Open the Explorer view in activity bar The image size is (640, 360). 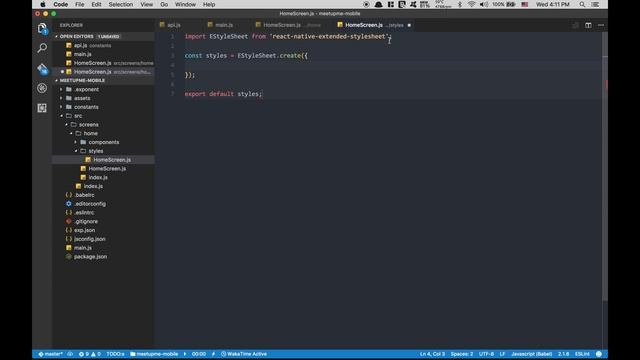pos(42,28)
